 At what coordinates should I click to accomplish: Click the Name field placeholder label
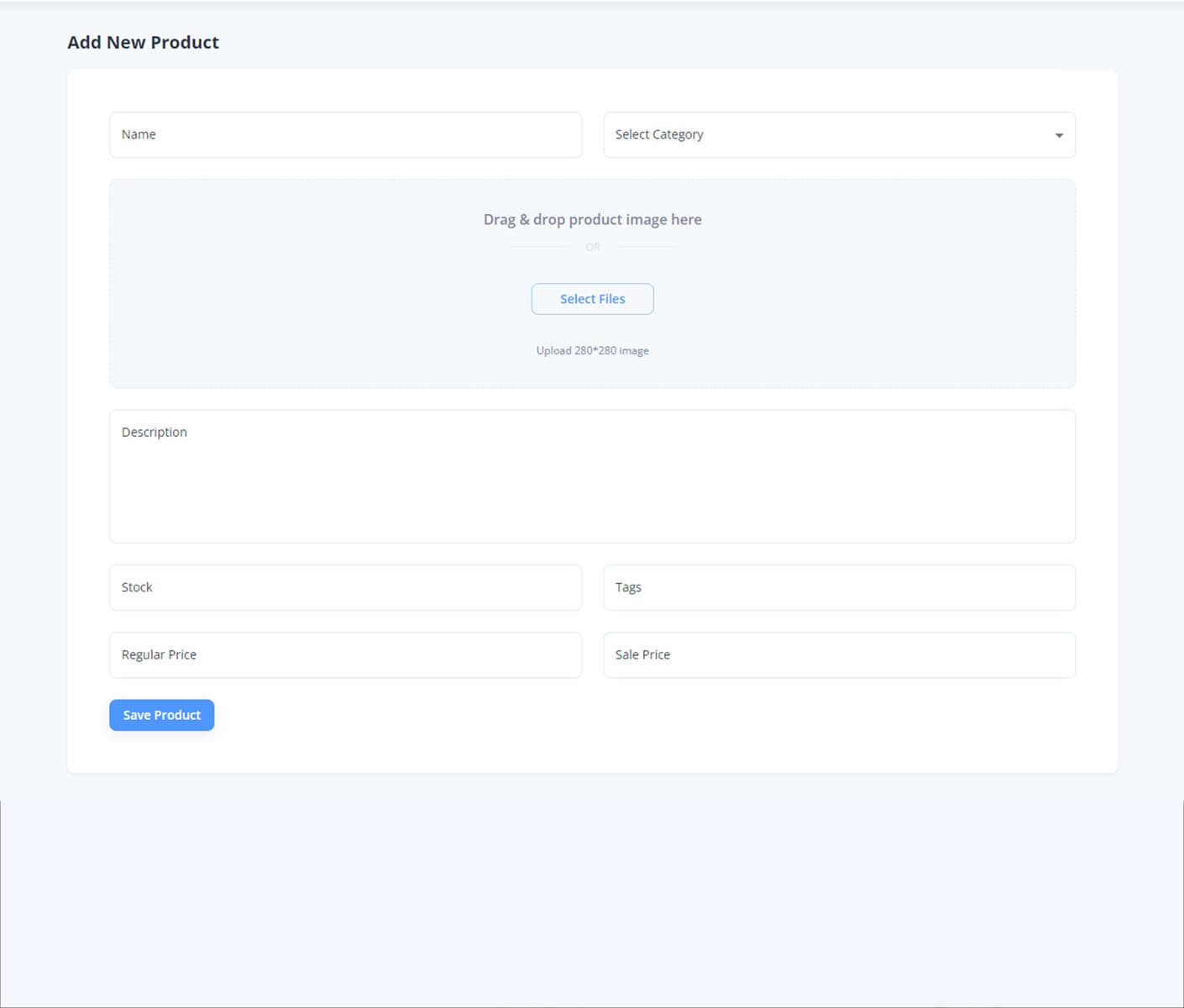click(x=139, y=134)
